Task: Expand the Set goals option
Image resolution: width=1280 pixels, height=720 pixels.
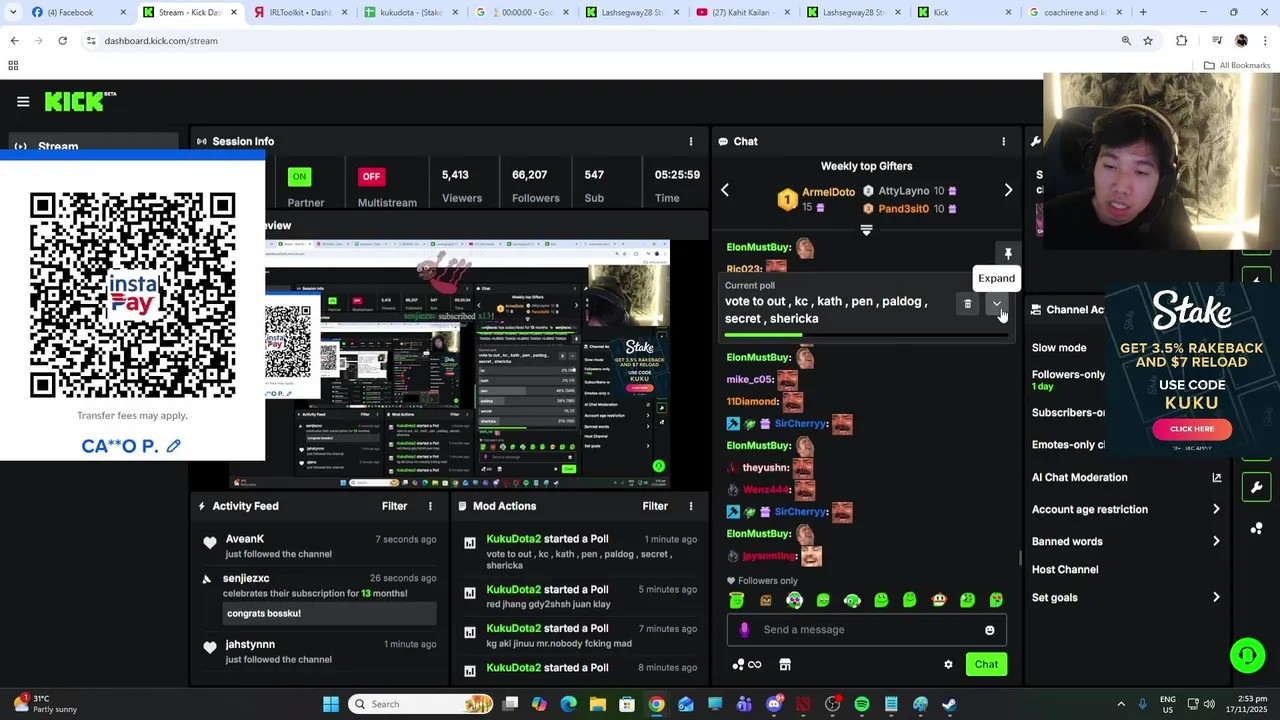Action: coord(1126,597)
